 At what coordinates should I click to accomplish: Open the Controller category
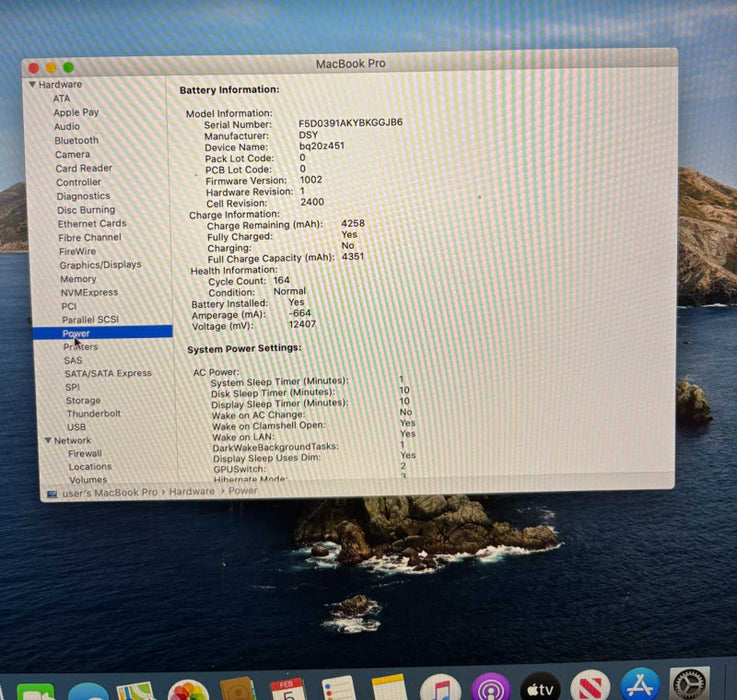point(78,182)
